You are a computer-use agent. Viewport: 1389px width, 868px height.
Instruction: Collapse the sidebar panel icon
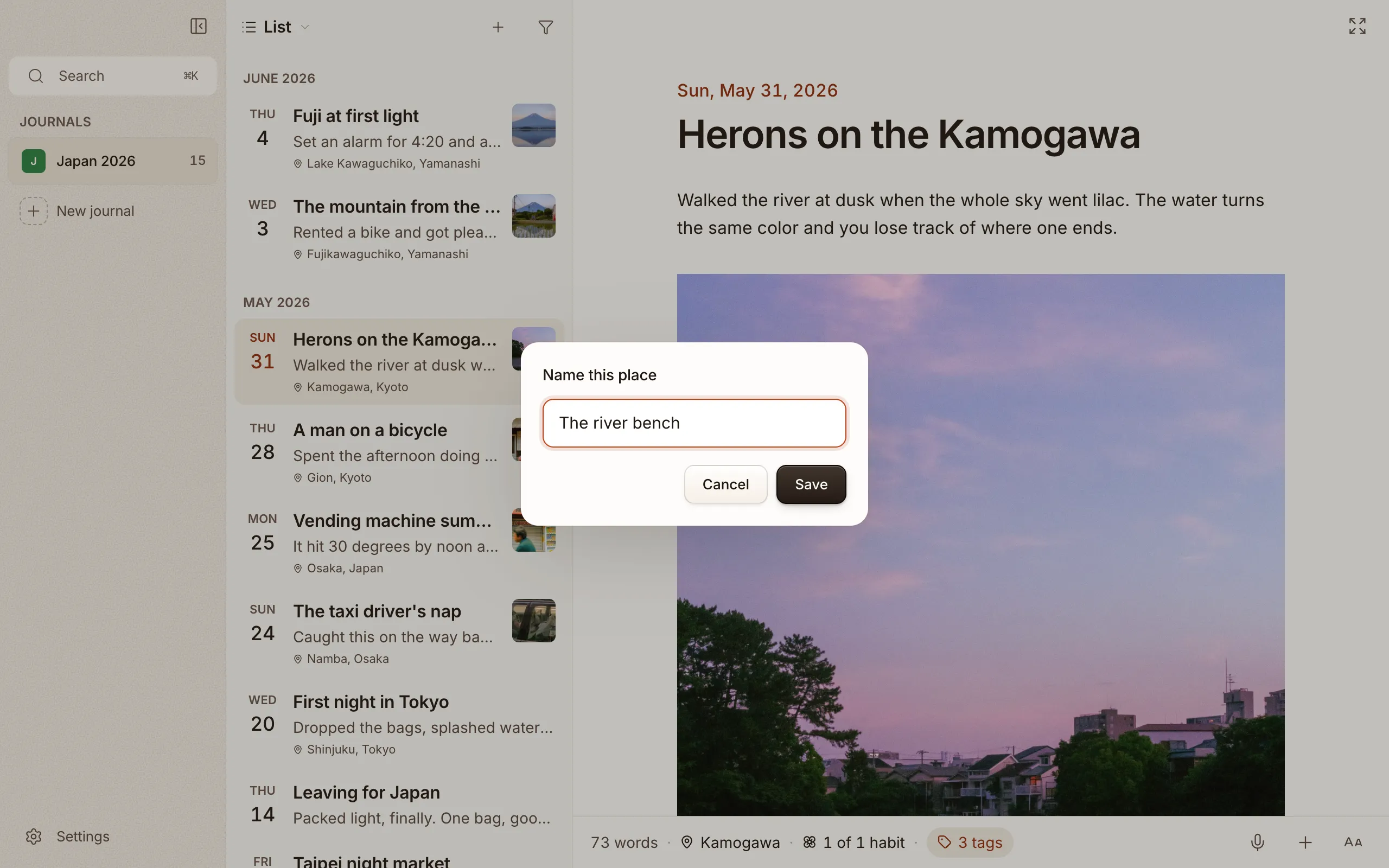point(199,27)
